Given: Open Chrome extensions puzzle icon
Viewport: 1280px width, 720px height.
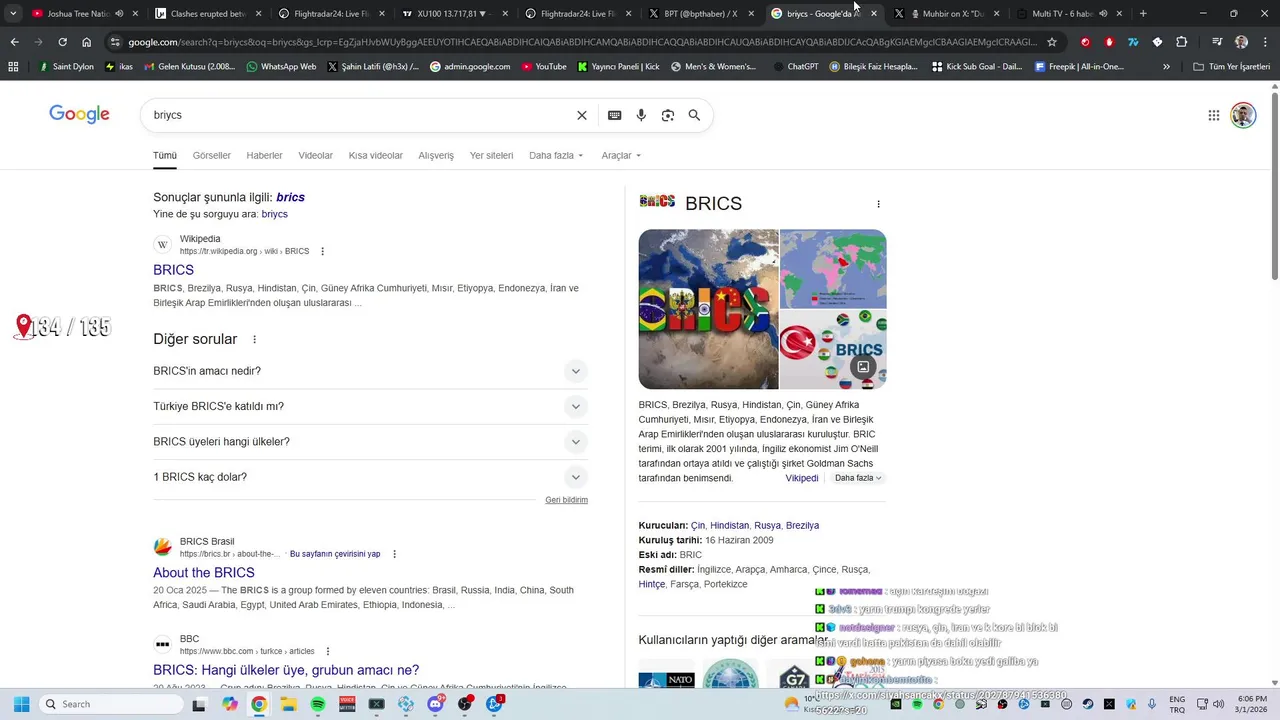Looking at the screenshot, I should (x=1181, y=42).
